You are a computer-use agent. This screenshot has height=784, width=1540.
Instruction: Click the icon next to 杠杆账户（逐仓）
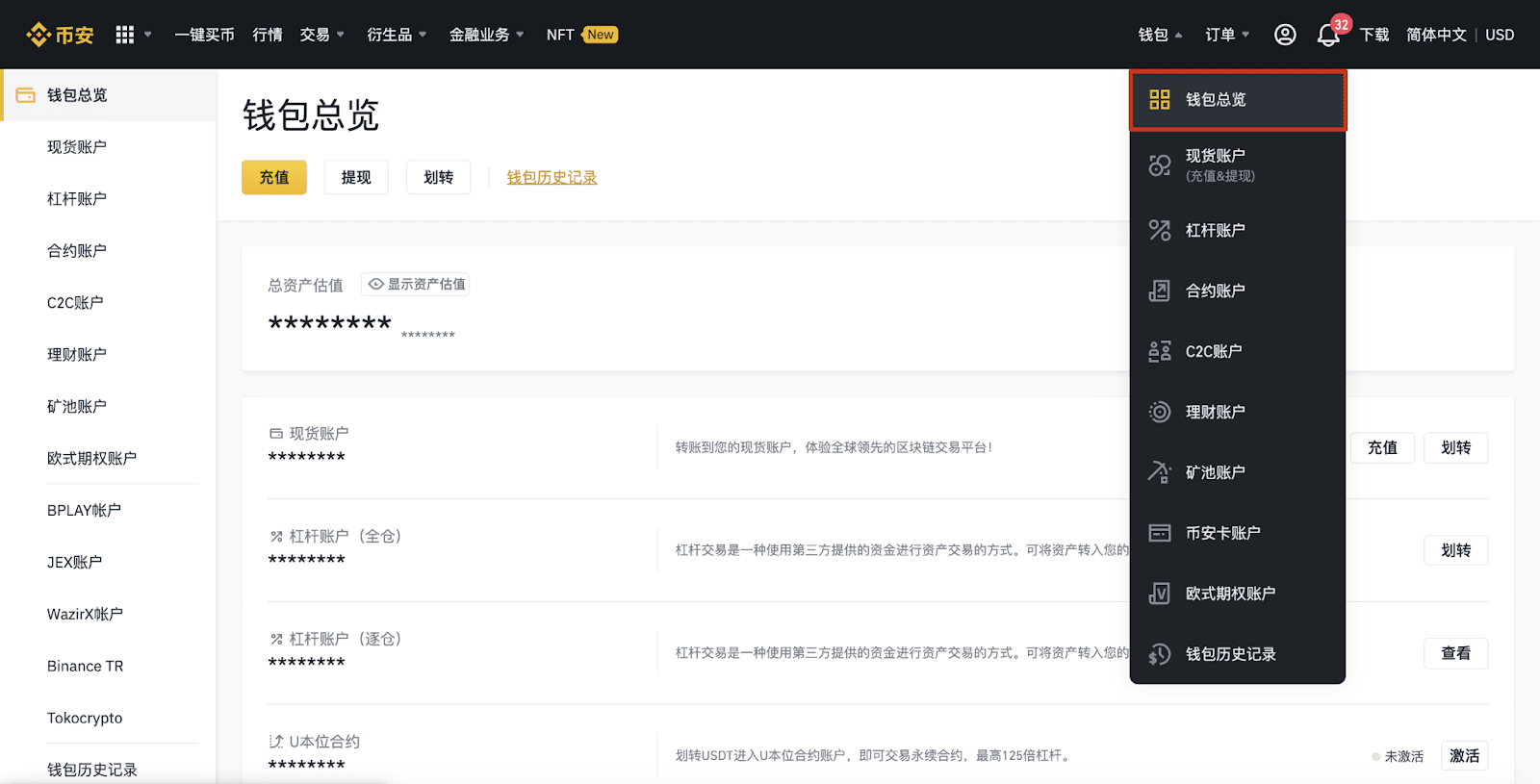[276, 640]
